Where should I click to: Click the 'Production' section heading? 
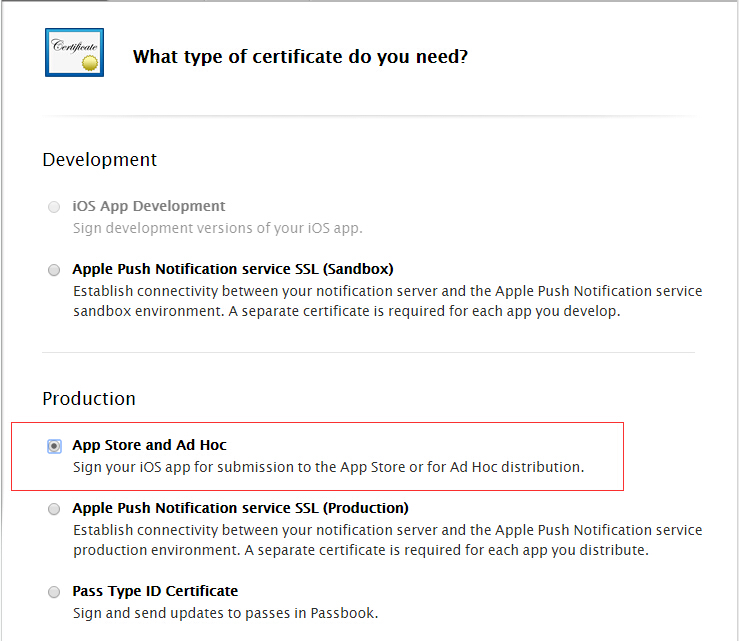coord(89,399)
